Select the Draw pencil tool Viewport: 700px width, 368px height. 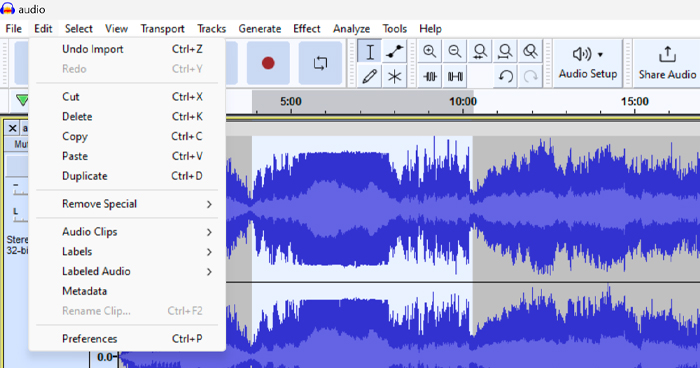point(369,76)
